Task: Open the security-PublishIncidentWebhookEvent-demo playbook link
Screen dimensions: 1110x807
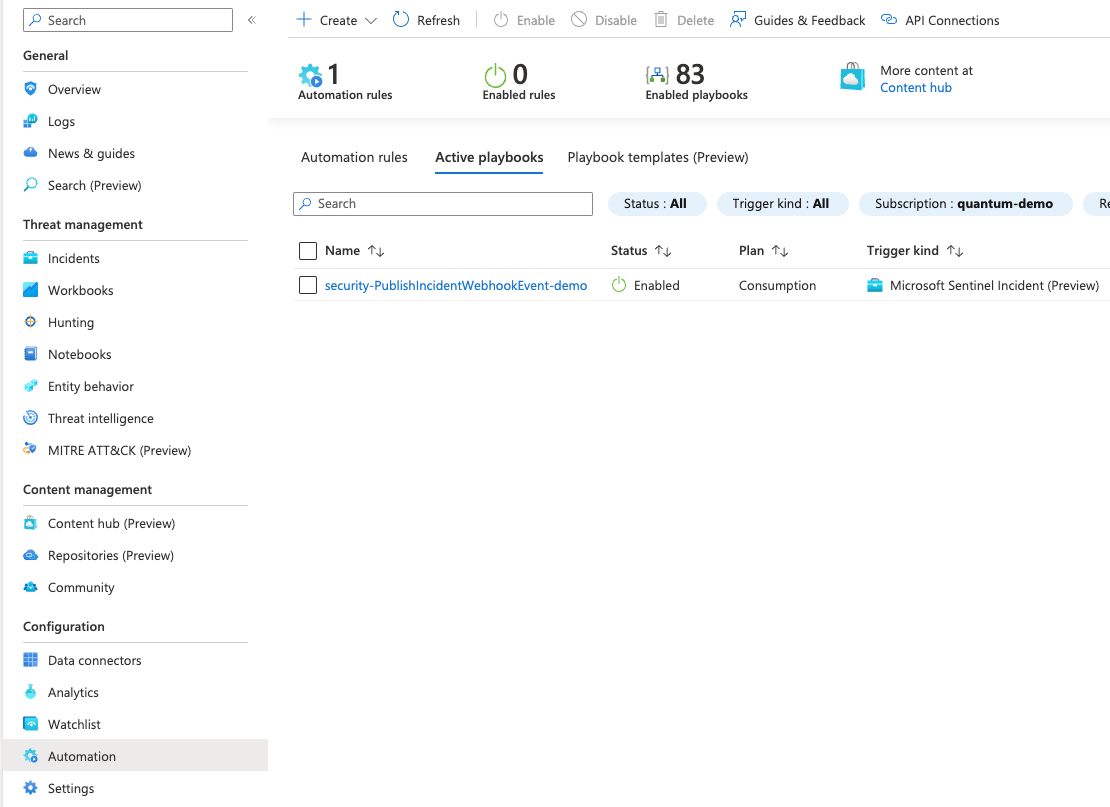Action: [x=456, y=285]
